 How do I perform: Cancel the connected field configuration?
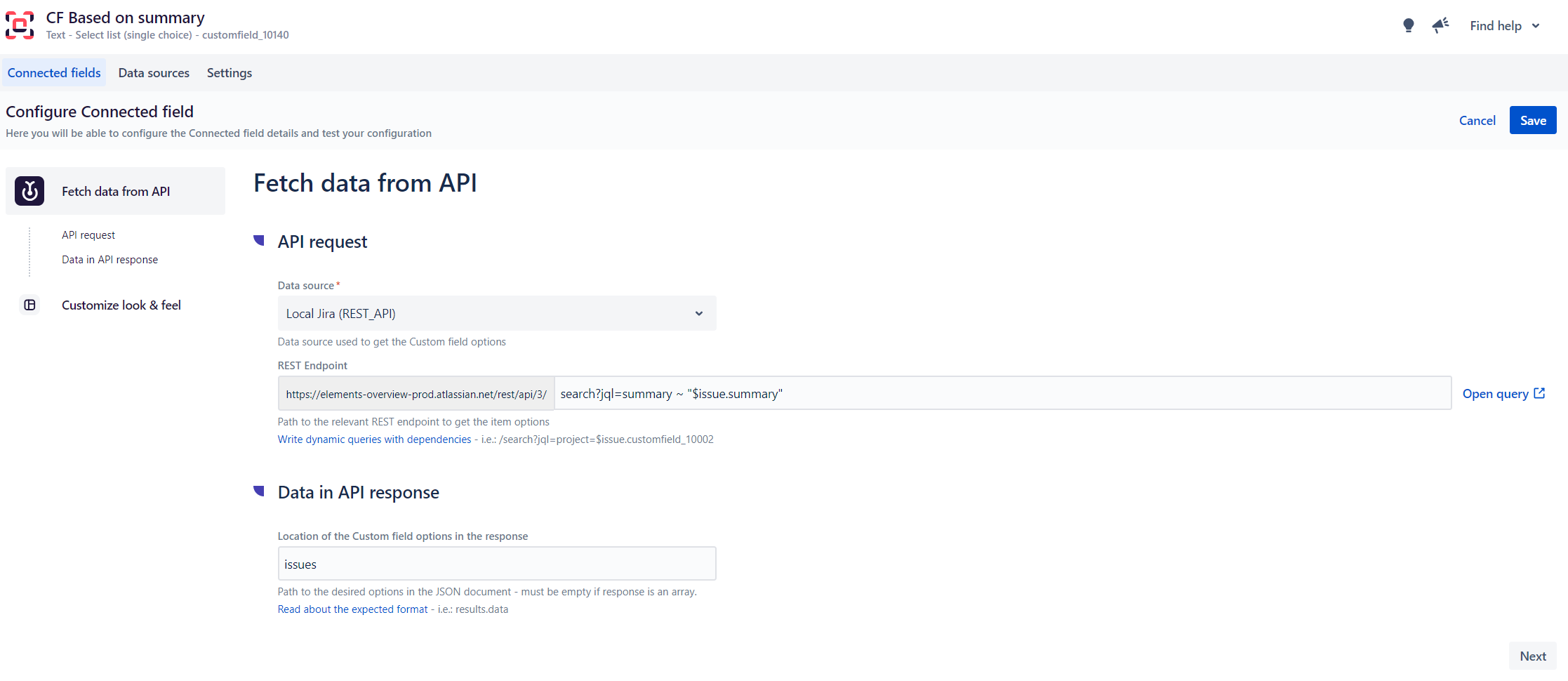1477,120
